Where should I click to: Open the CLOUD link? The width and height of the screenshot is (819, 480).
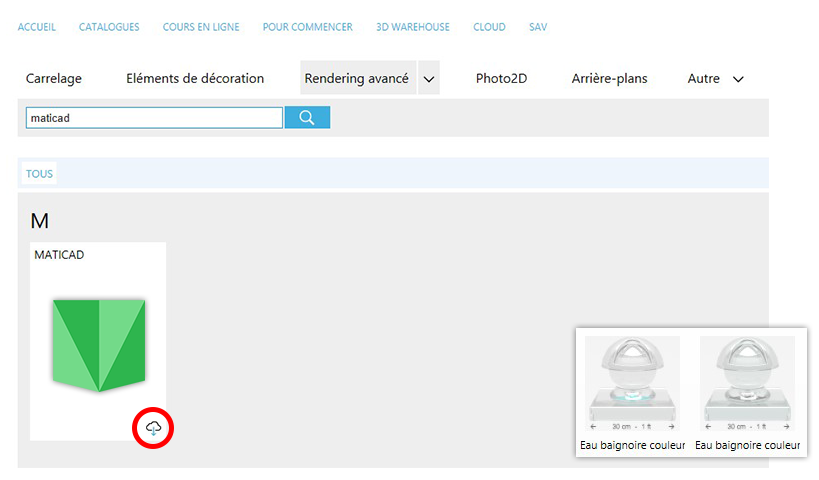489,27
